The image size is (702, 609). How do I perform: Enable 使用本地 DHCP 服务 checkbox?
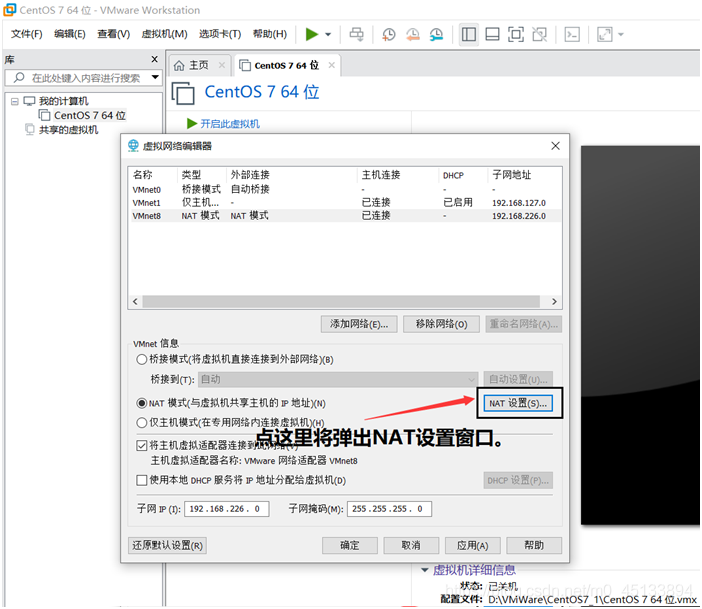click(x=141, y=480)
